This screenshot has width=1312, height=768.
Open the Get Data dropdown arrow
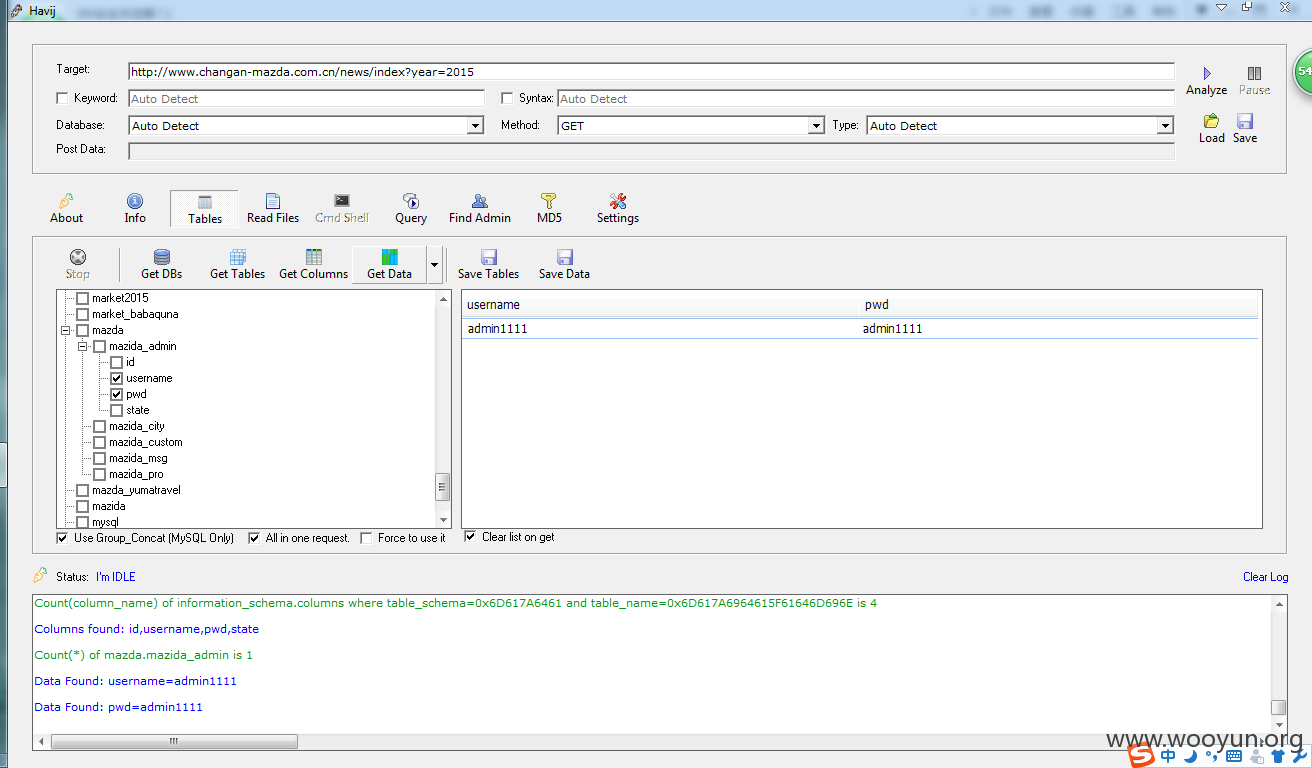tap(434, 266)
